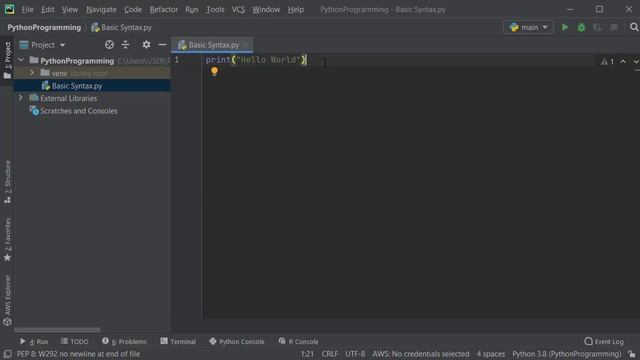Image resolution: width=640 pixels, height=360 pixels.
Task: Click line number 1 in gutter
Action: pos(177,60)
